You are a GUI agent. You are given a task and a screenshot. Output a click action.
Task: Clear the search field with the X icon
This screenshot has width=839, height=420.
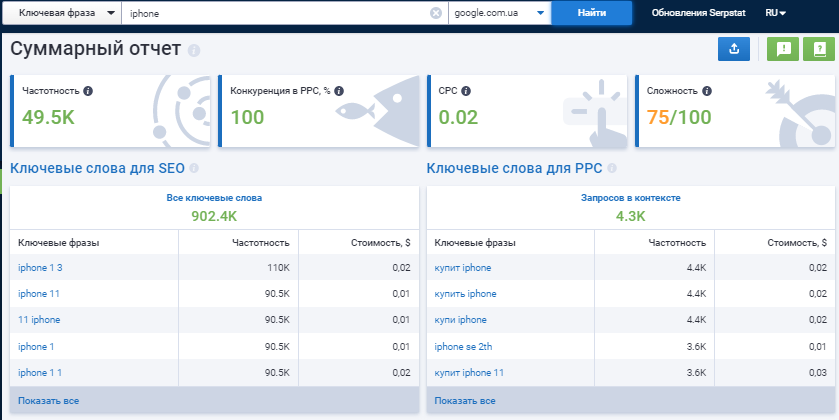tap(435, 13)
